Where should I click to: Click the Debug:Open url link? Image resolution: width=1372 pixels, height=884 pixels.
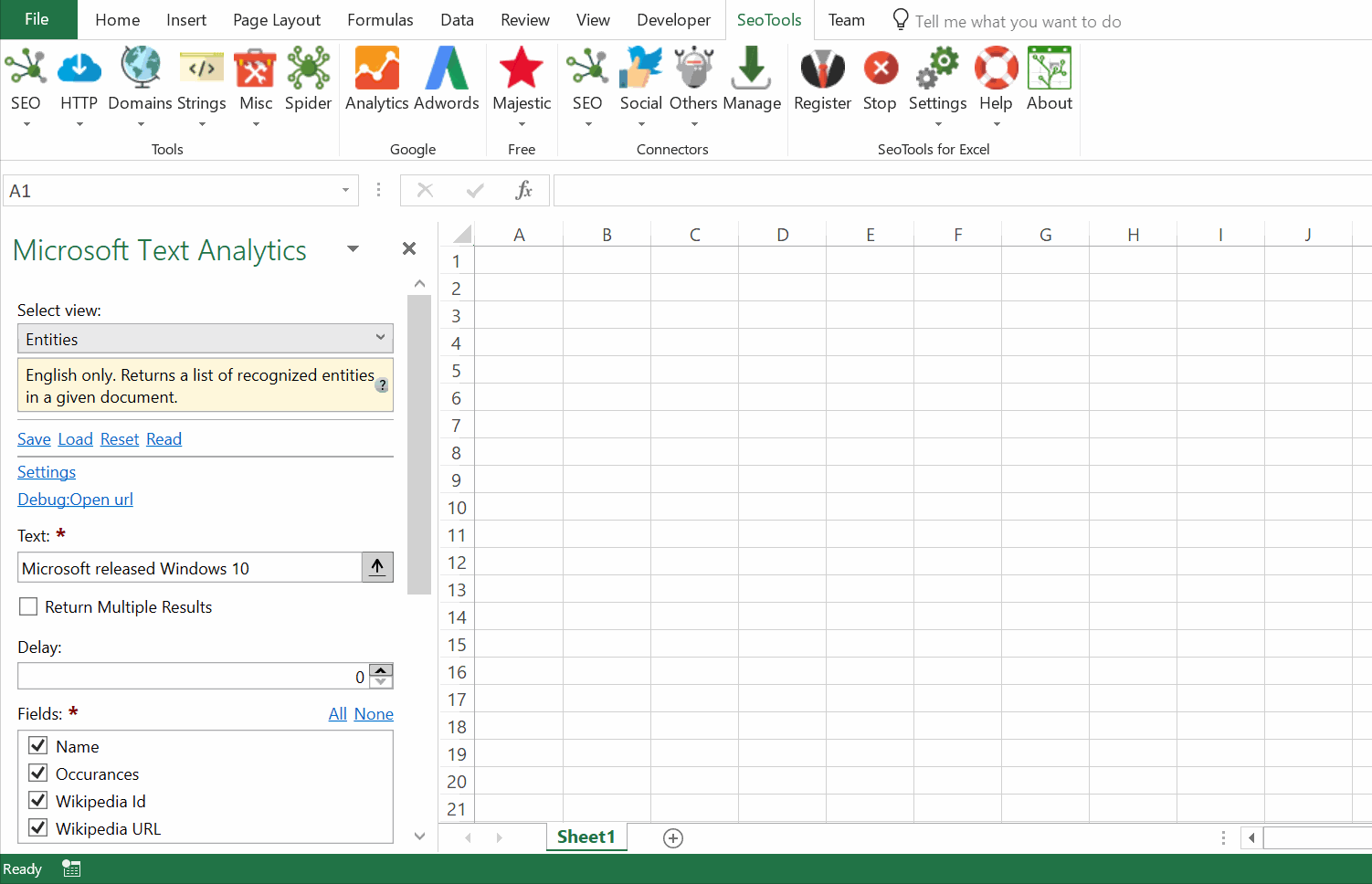click(75, 500)
